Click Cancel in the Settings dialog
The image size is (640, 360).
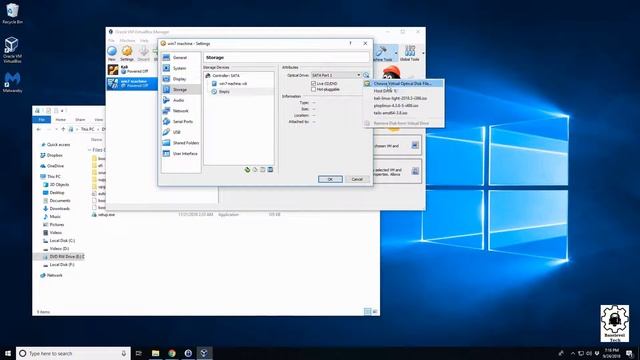click(x=357, y=179)
